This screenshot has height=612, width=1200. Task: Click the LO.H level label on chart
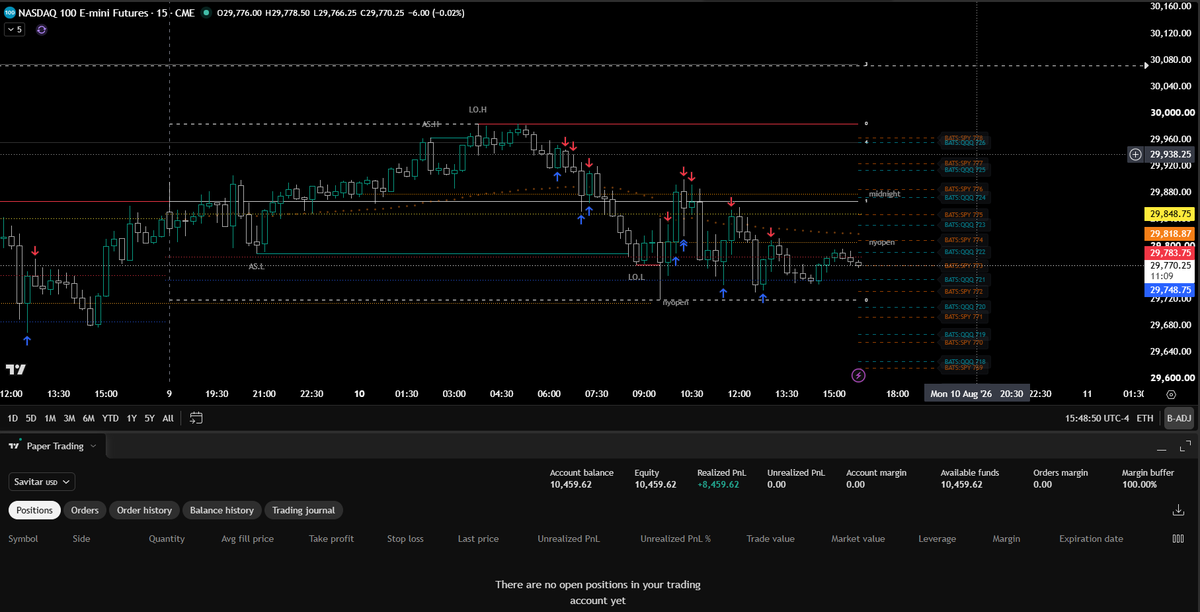(477, 108)
